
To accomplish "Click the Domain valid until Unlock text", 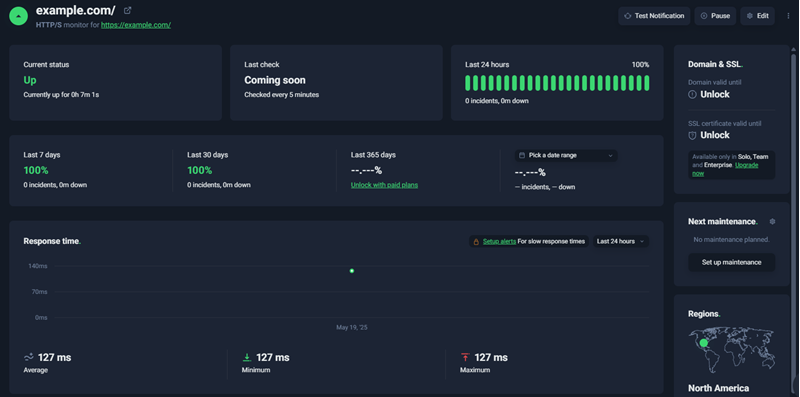I will [715, 94].
